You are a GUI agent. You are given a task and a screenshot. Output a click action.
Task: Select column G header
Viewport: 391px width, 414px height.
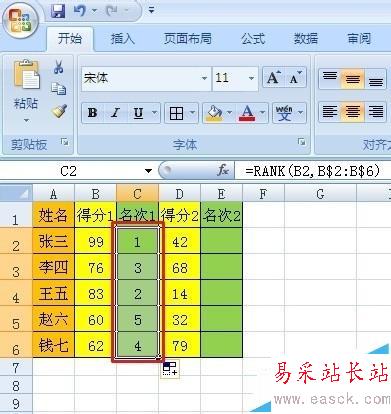[x=320, y=193]
